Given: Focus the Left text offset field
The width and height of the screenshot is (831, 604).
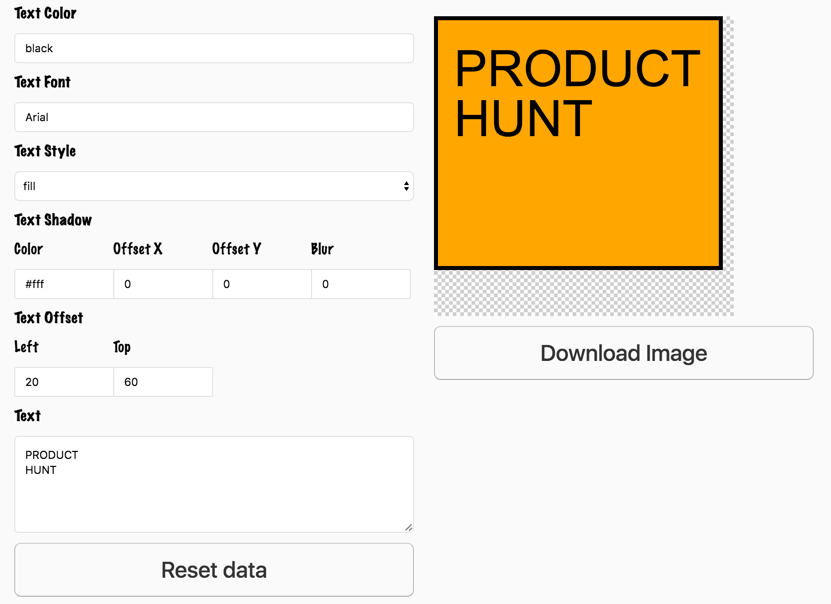Looking at the screenshot, I should pos(64,382).
